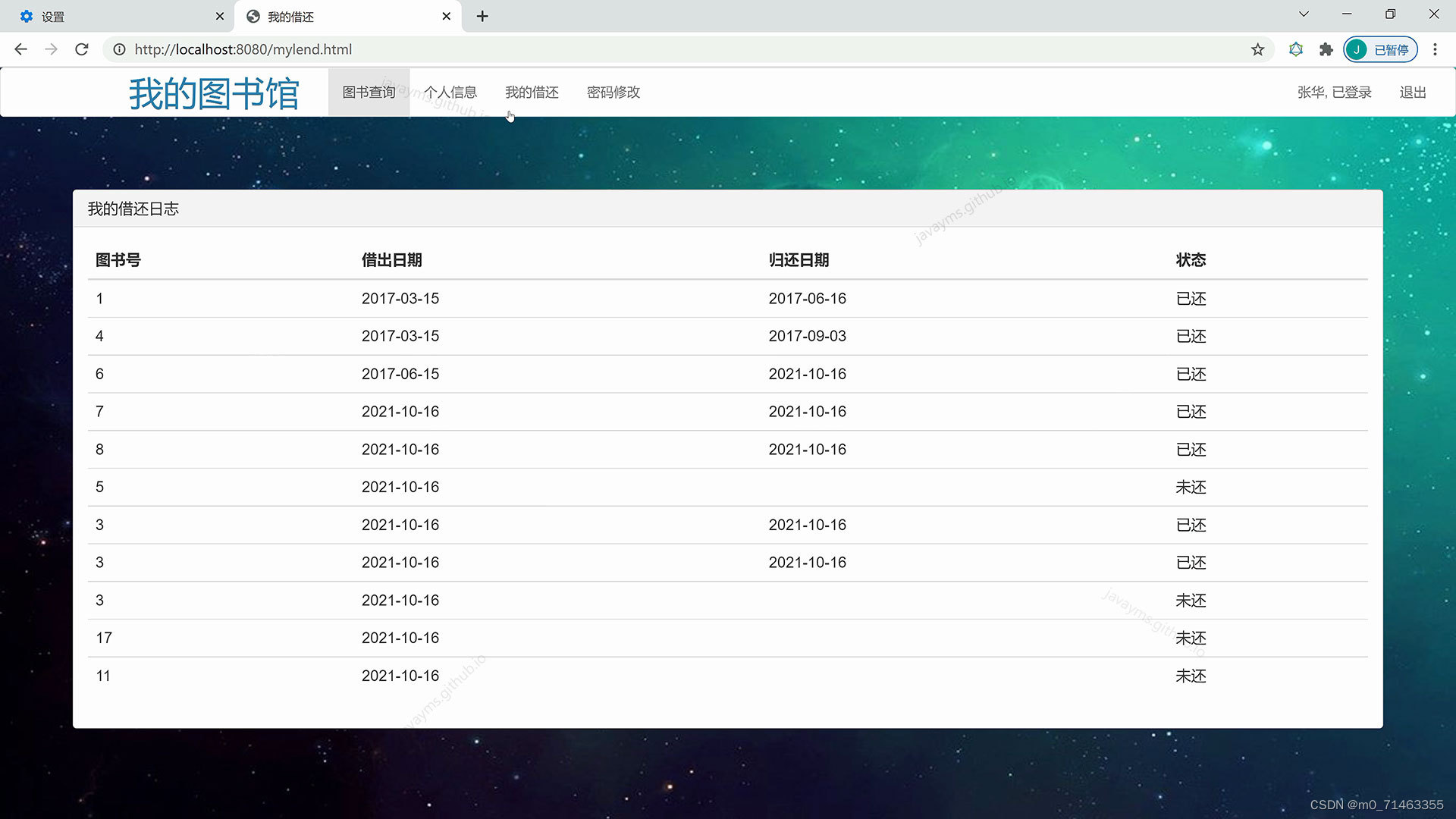Close the 设置 tab
The image size is (1456, 819).
[220, 16]
